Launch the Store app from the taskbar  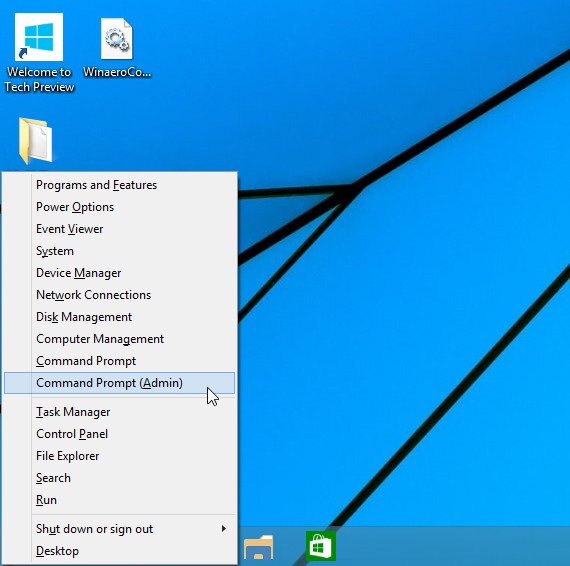point(320,546)
